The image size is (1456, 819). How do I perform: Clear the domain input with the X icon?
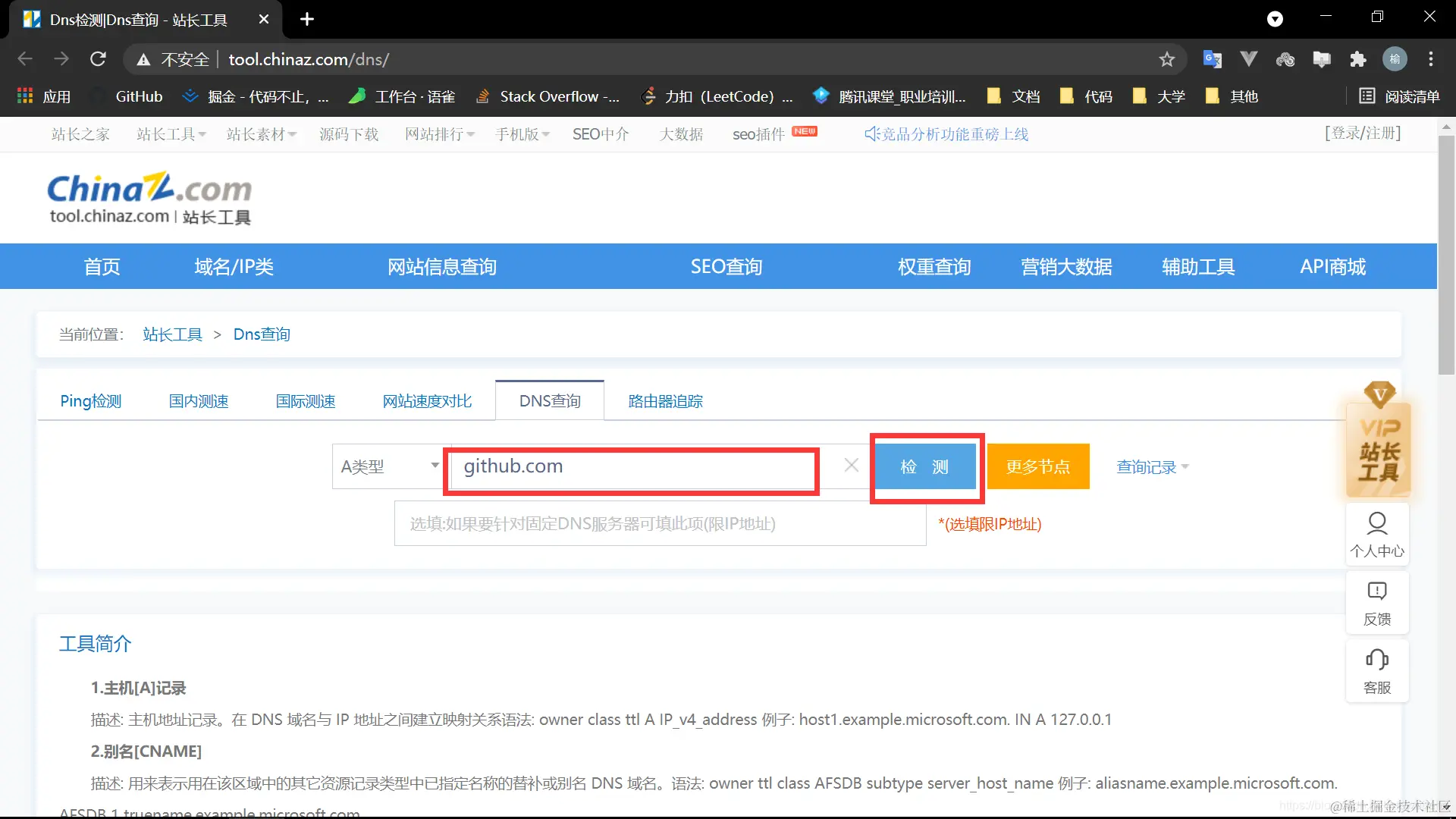(x=851, y=465)
